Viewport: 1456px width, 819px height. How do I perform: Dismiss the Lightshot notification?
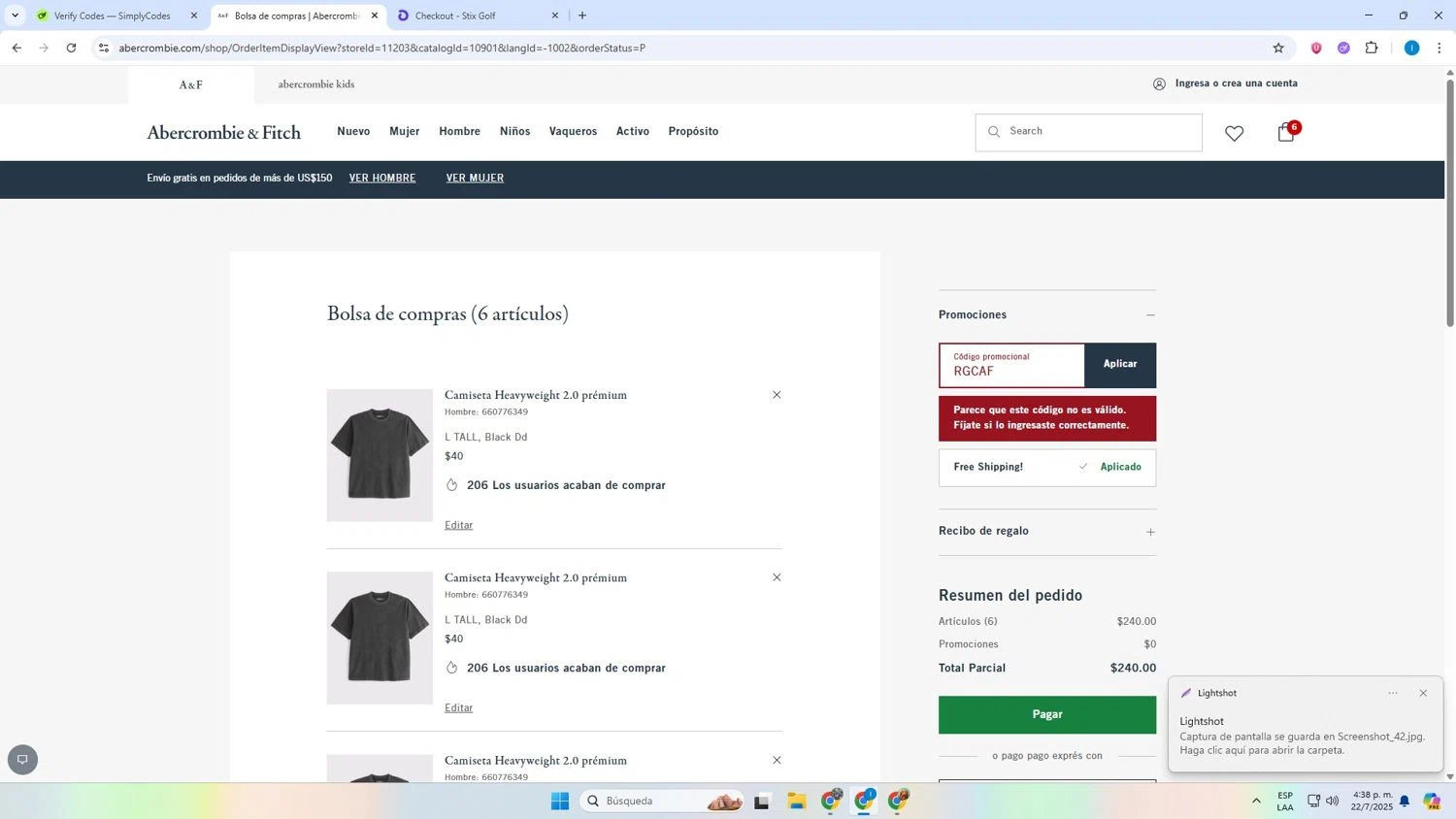click(x=1423, y=693)
